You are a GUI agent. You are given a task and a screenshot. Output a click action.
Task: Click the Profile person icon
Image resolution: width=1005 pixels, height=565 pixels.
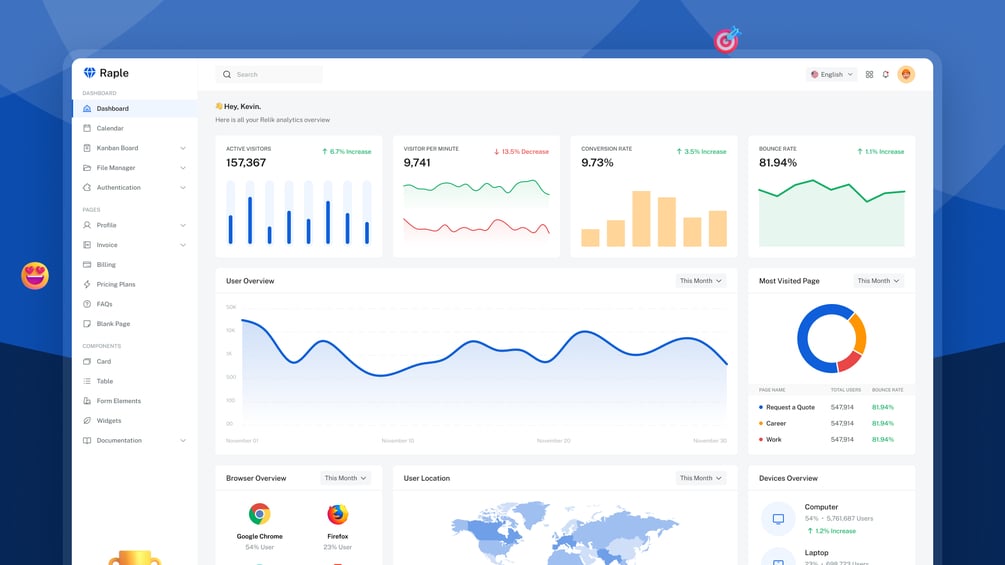click(x=87, y=225)
